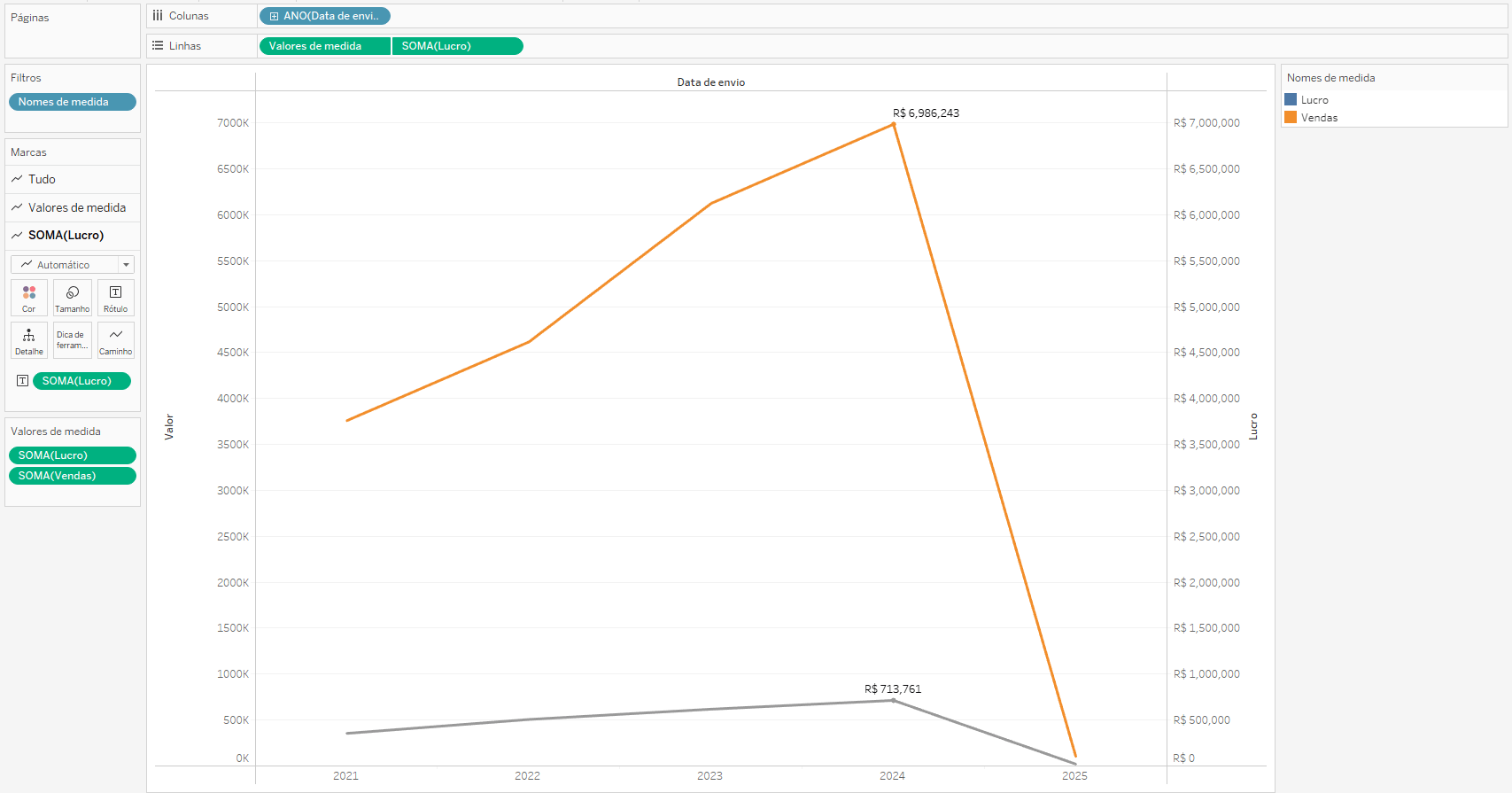Click the Nomes de medida filter pill
Viewport: 1512px width, 793px height.
point(72,102)
